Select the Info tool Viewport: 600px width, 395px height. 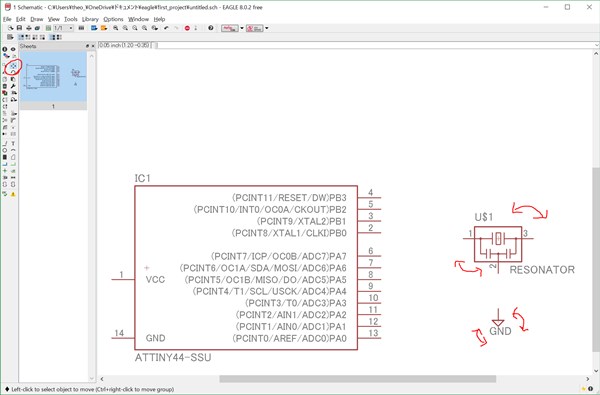pyautogui.click(x=5, y=49)
